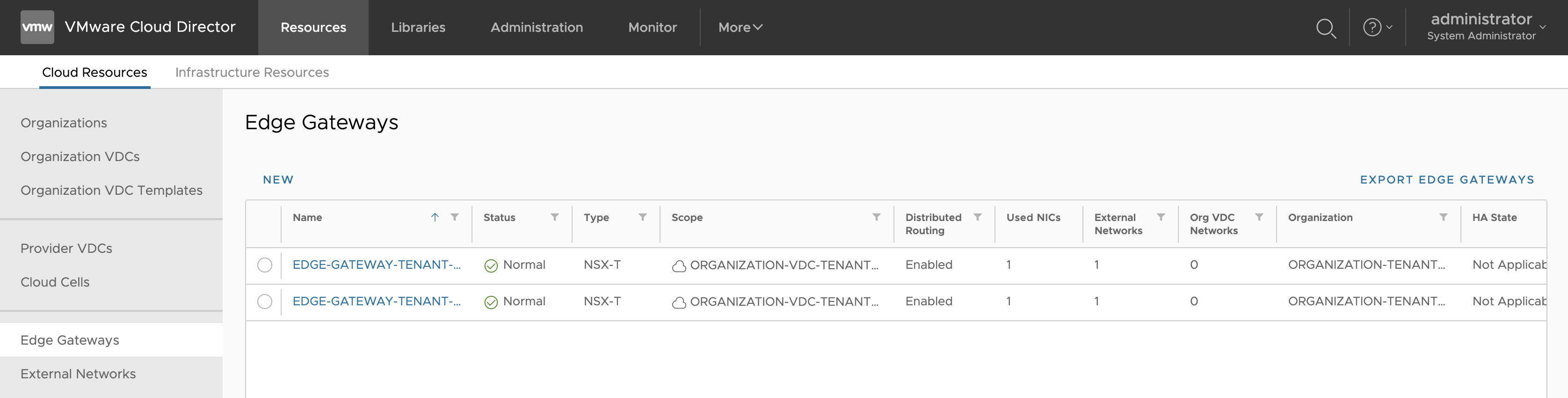Select the first edge gateway radio button

click(265, 265)
